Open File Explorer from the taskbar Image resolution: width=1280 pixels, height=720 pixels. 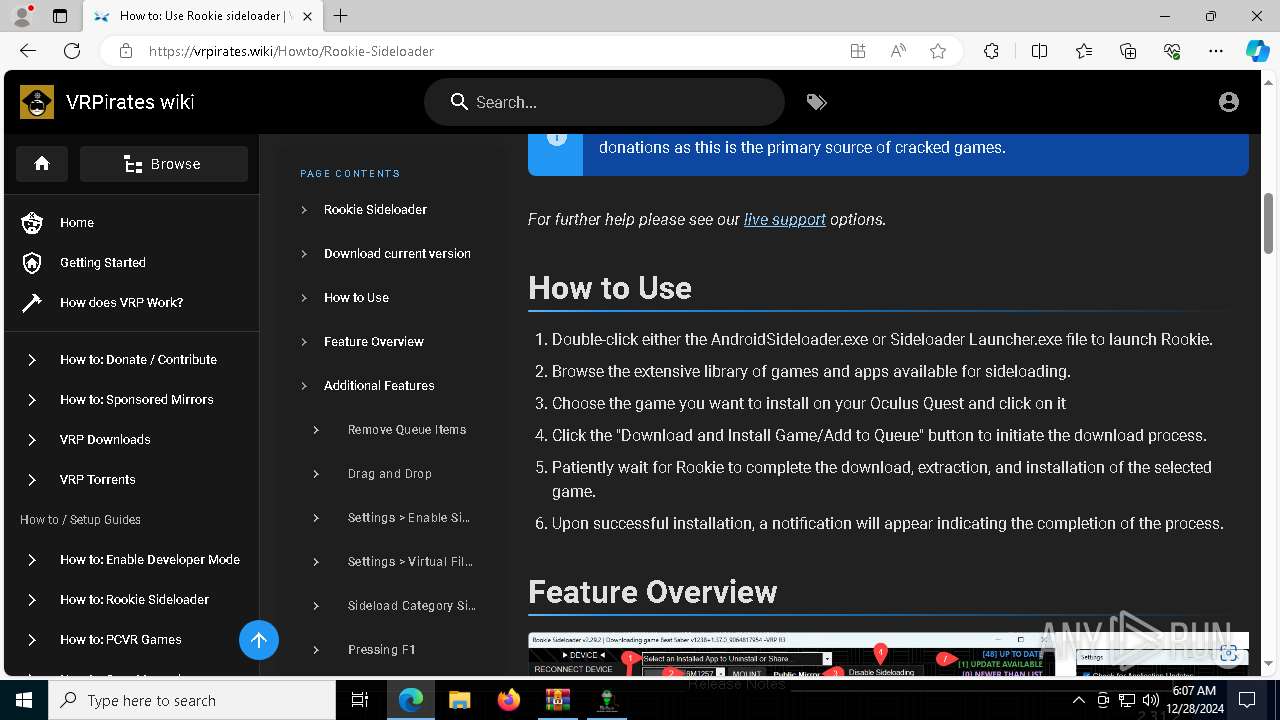click(459, 700)
